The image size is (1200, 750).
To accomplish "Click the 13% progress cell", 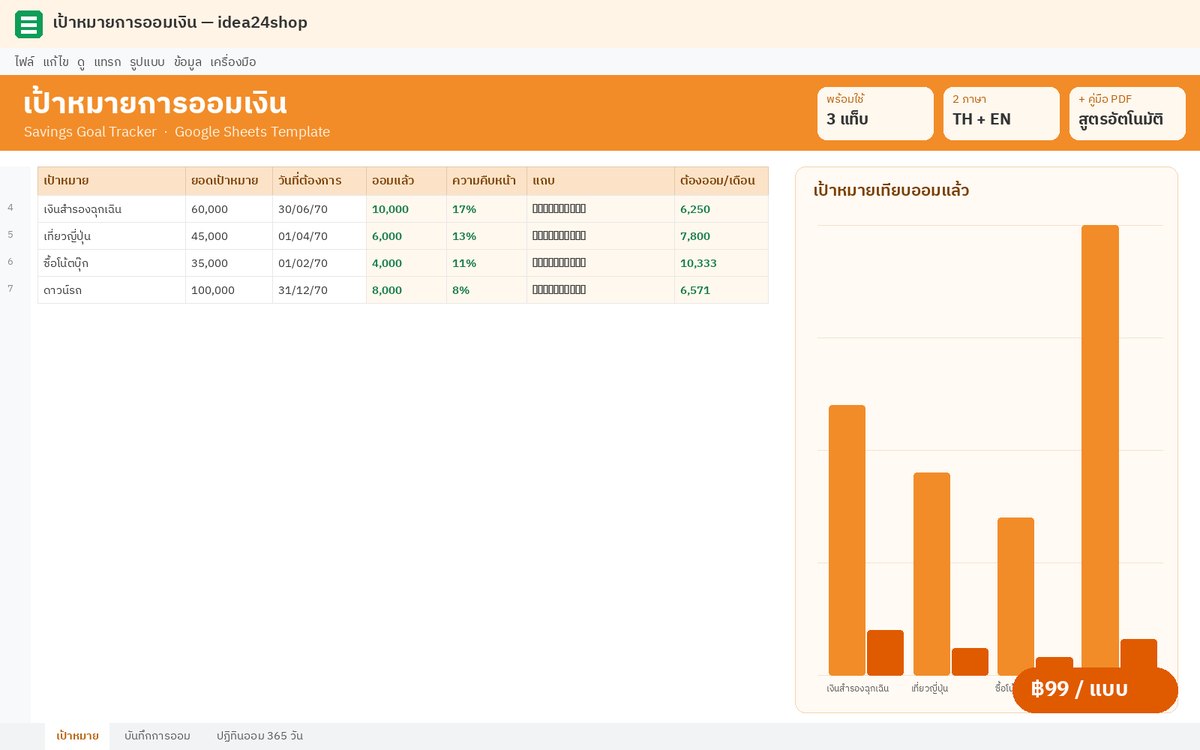I will [486, 236].
